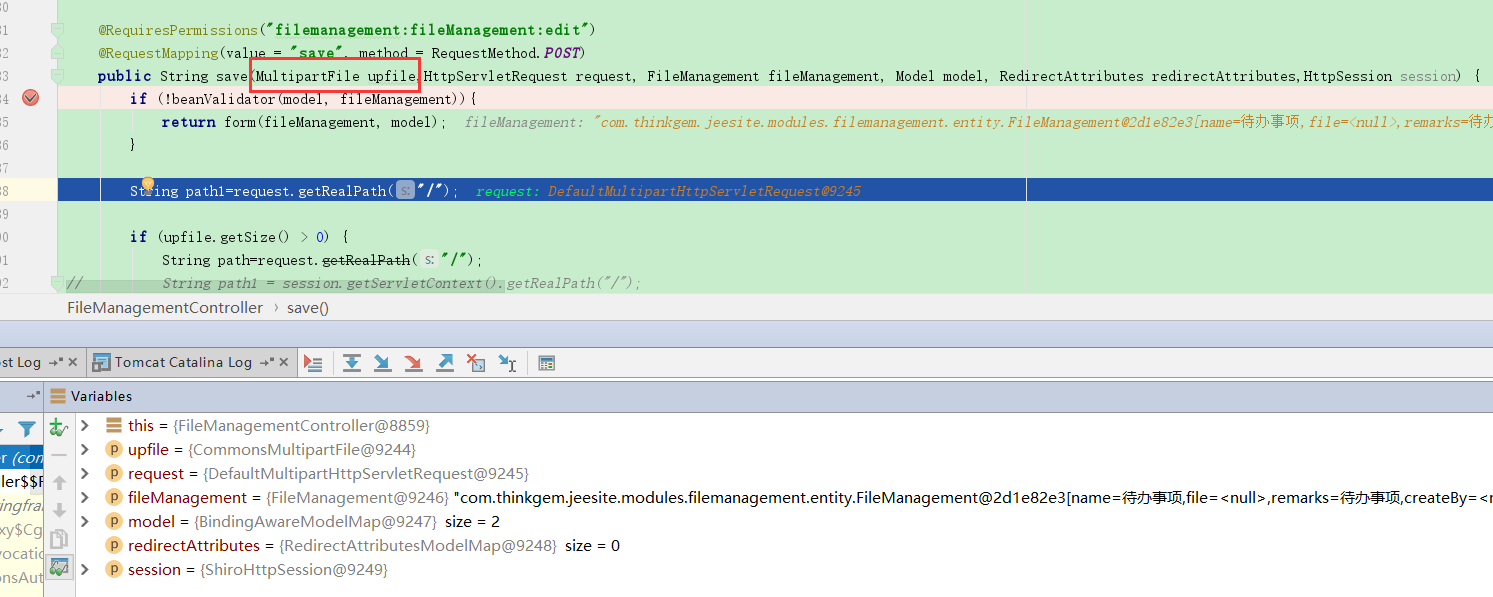Expand the 'fileManagement' variable node
This screenshot has width=1493, height=597.
85,498
